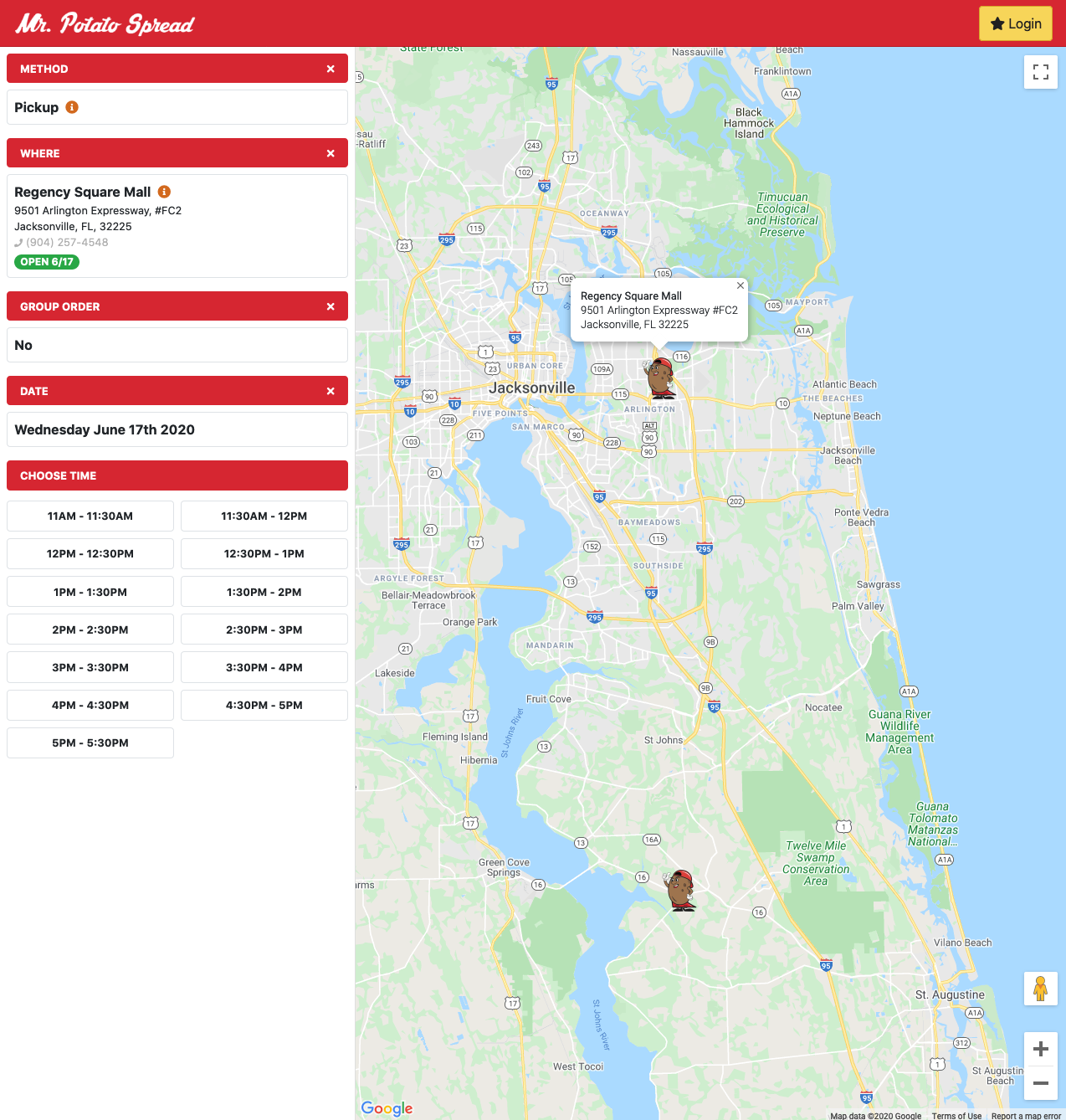Screen dimensions: 1066x1120
Task: Click the Pickup method field
Action: [x=177, y=107]
